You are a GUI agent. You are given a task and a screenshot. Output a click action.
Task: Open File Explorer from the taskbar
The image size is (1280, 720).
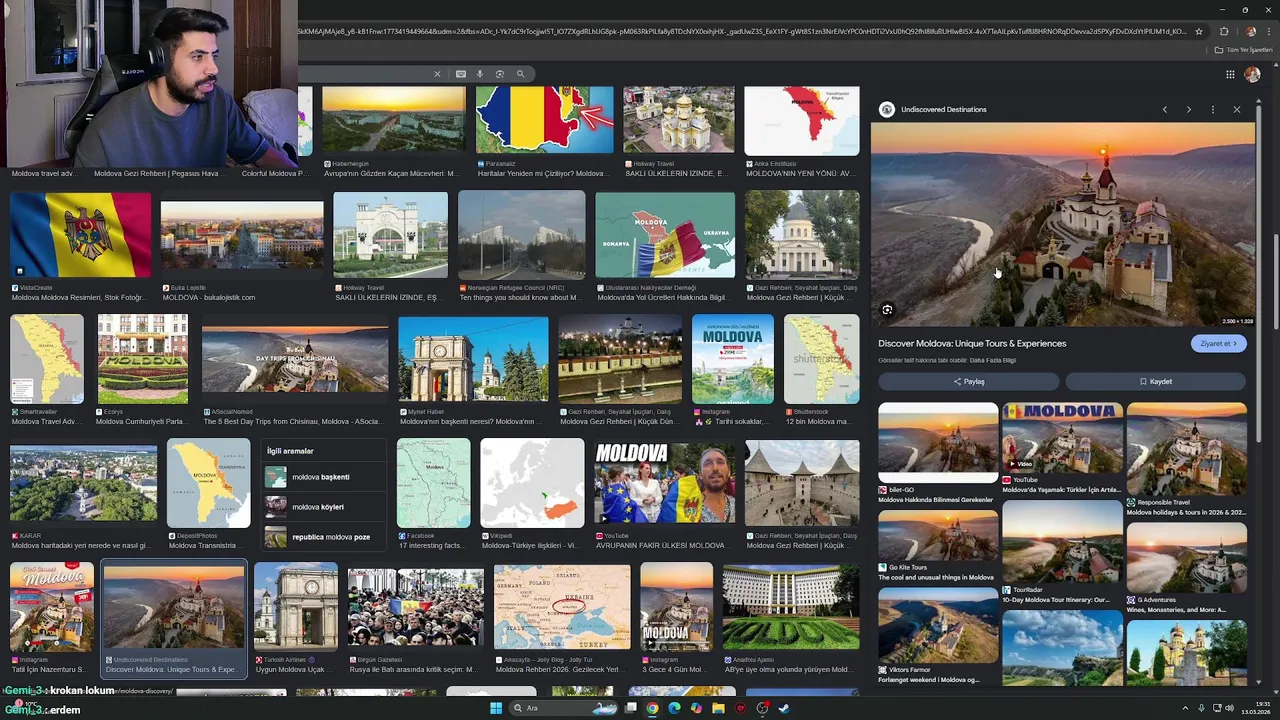click(x=718, y=708)
